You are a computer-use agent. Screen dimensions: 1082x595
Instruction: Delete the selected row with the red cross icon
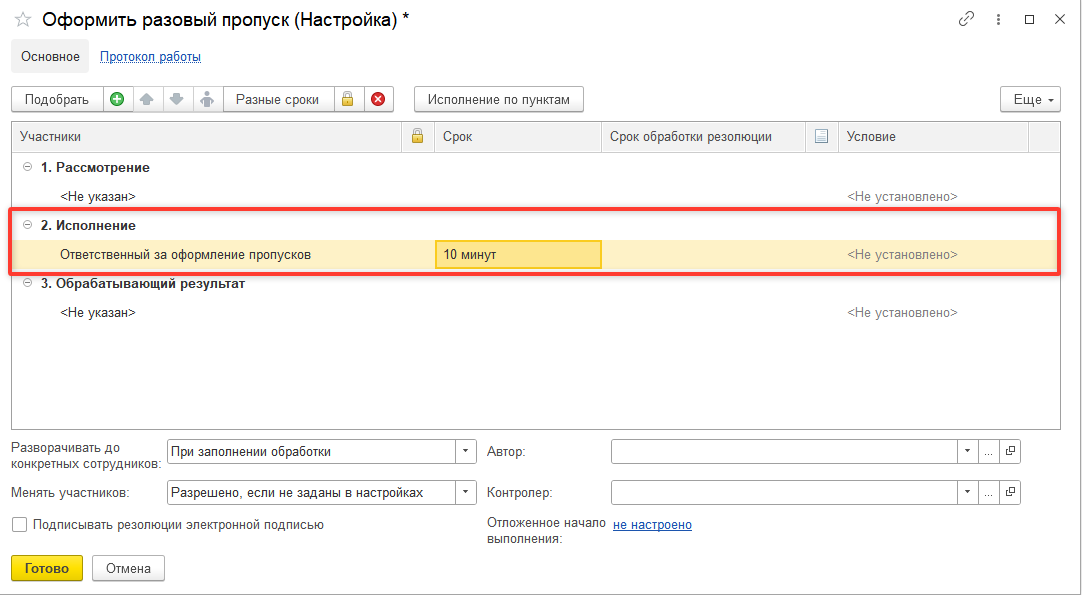[x=378, y=99]
